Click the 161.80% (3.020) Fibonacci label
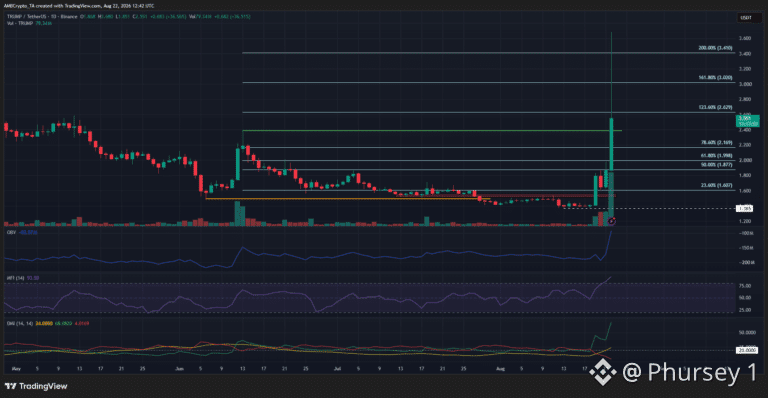768x398 pixels. click(715, 78)
